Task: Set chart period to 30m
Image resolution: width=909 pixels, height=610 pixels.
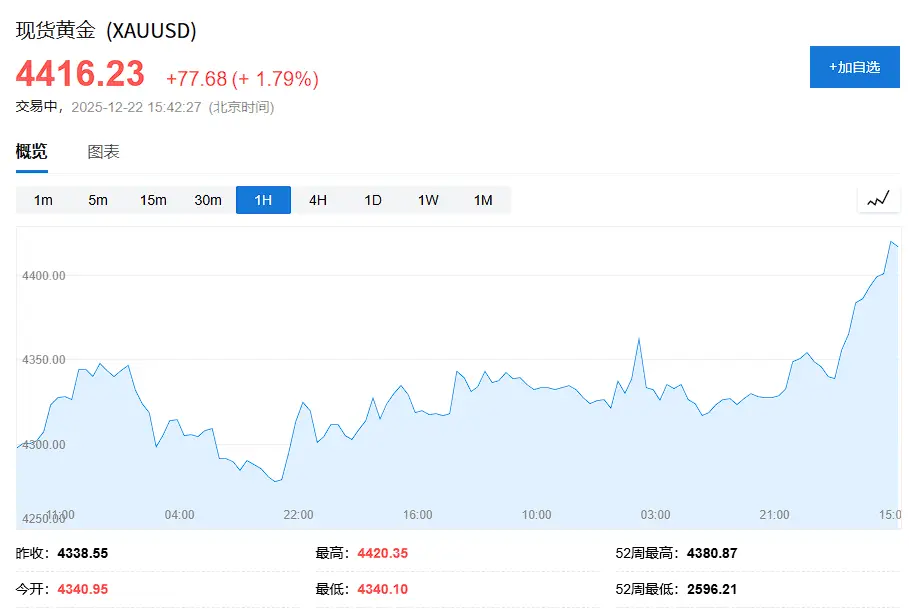Action: [208, 200]
